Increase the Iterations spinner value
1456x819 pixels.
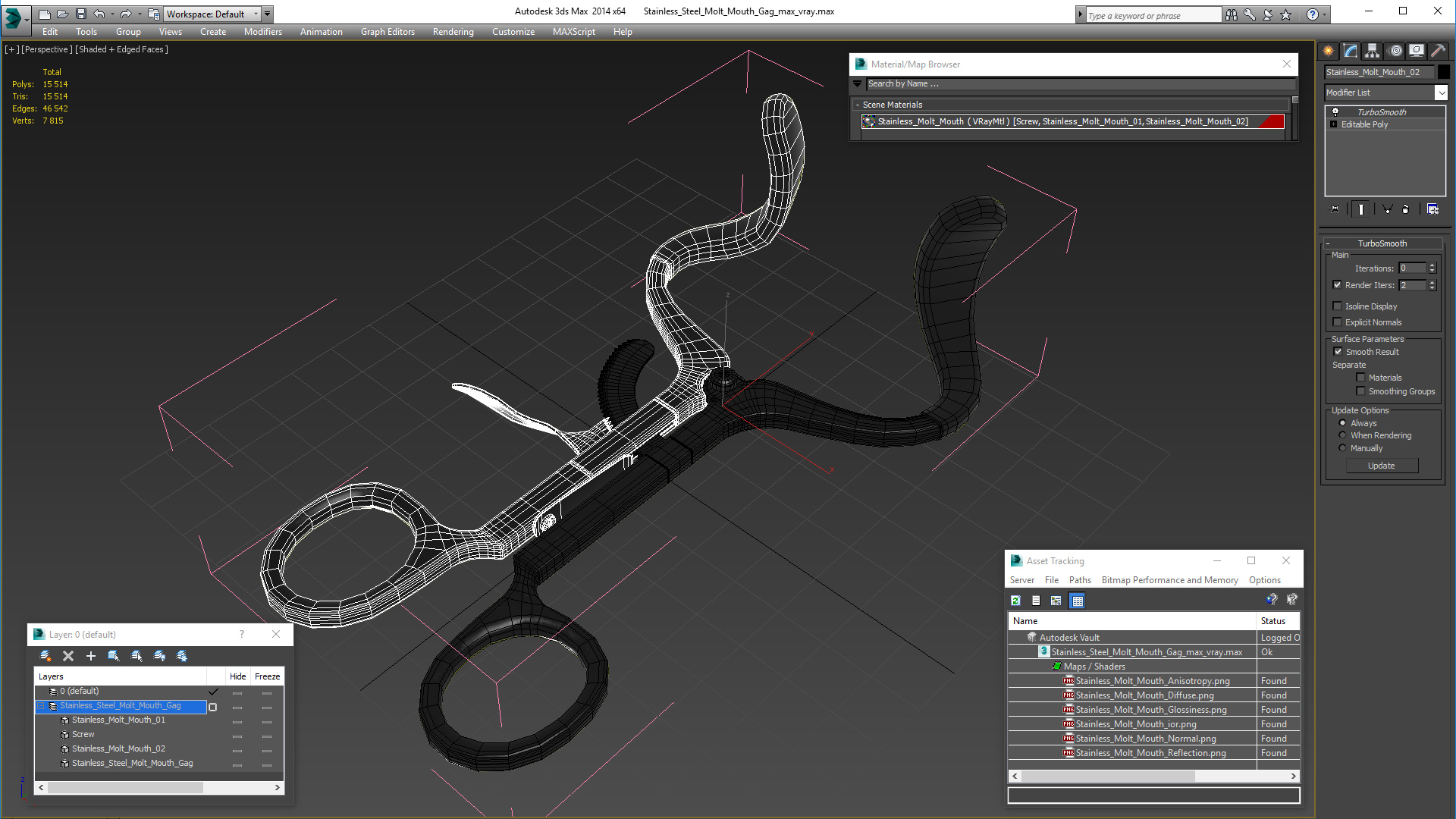(x=1432, y=265)
